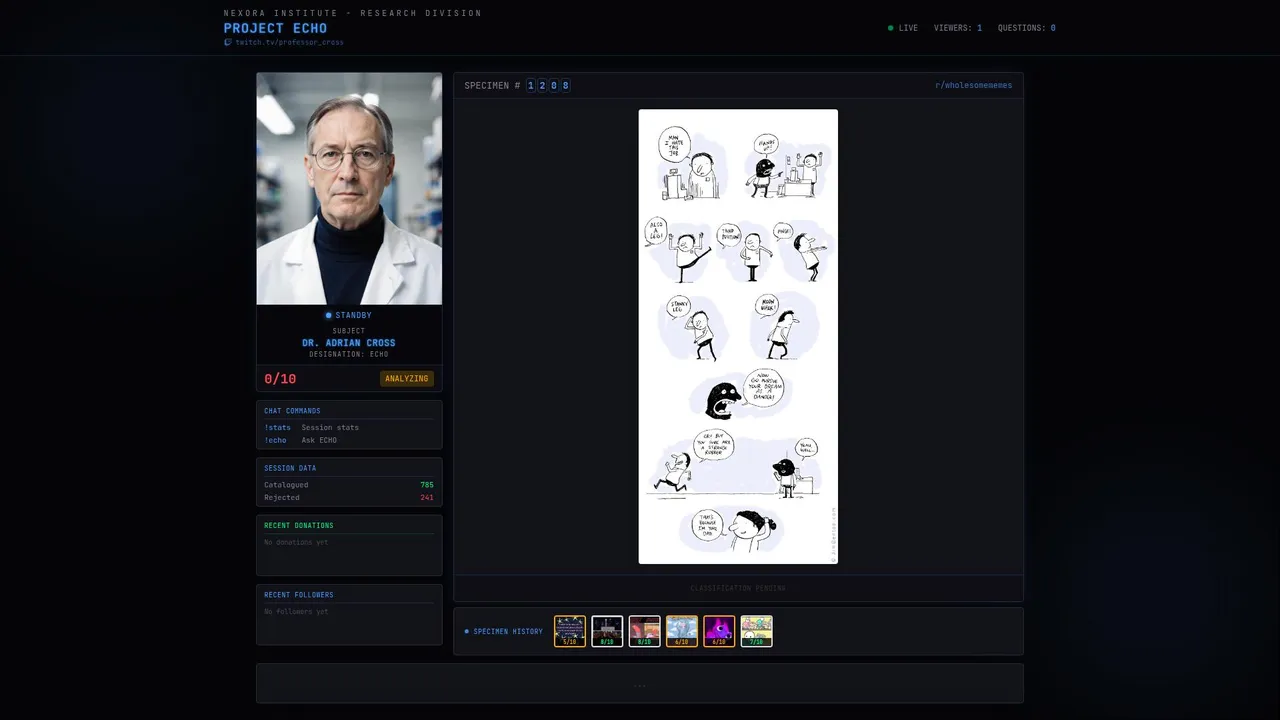Click the !stats chat command
This screenshot has height=720, width=1280.
tap(277, 427)
